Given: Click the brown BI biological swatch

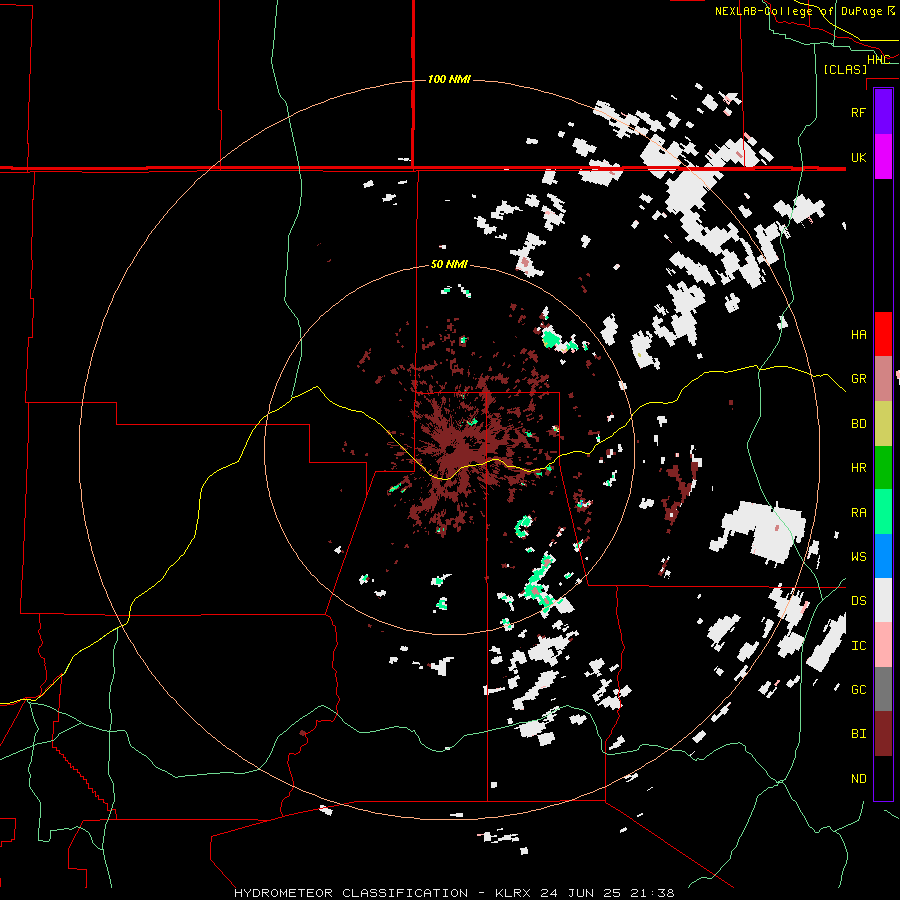Looking at the screenshot, I should coord(883,734).
